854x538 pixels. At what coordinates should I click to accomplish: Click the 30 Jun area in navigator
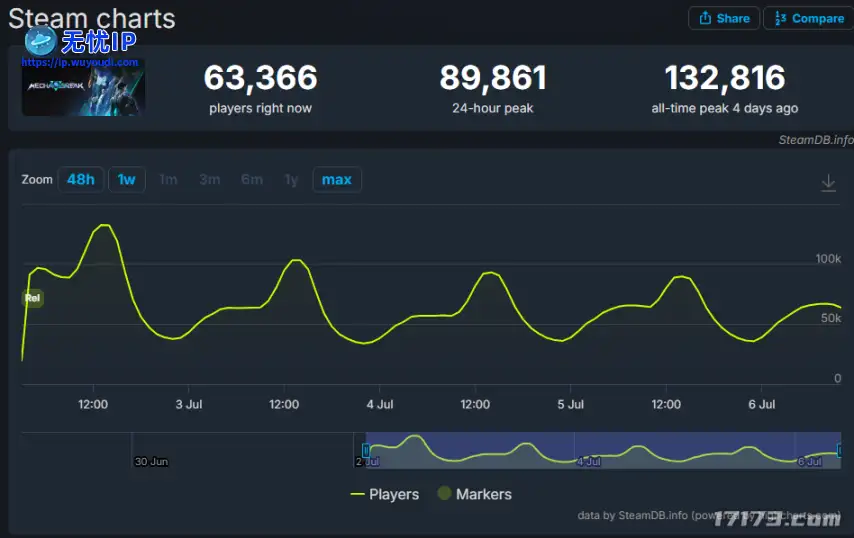[151, 461]
